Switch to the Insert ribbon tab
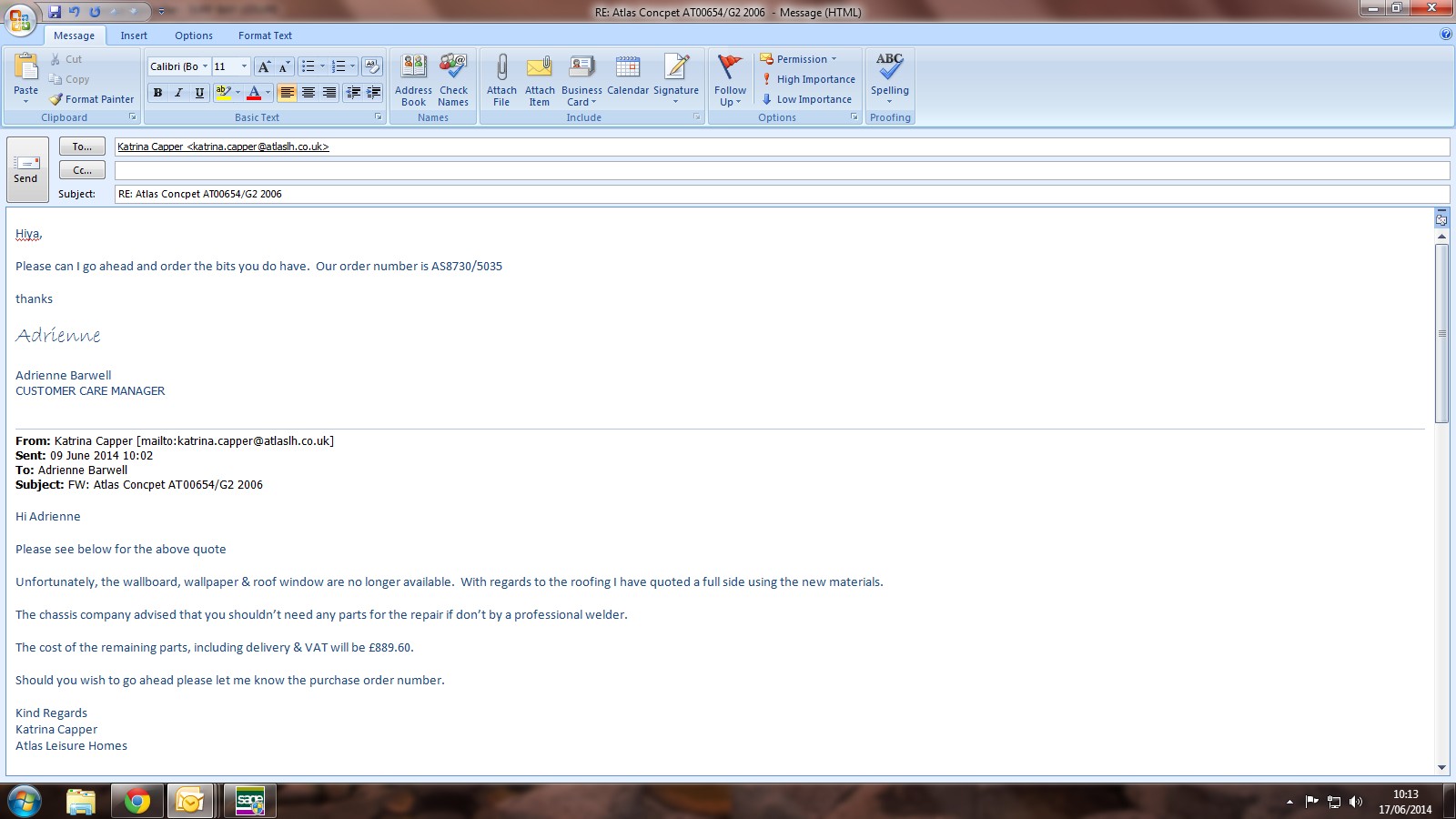Viewport: 1456px width, 819px height. 134,35
